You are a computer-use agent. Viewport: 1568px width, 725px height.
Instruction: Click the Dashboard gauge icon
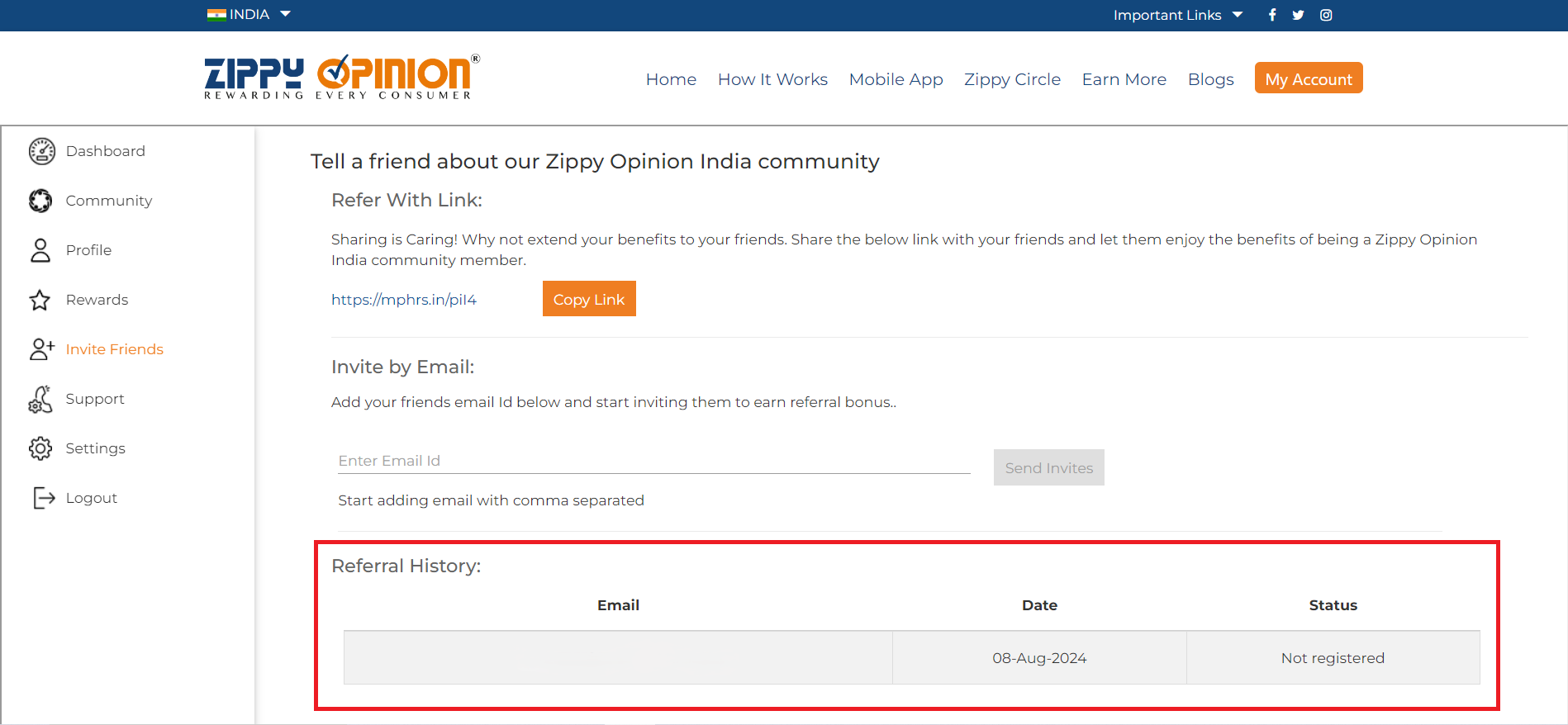41,151
